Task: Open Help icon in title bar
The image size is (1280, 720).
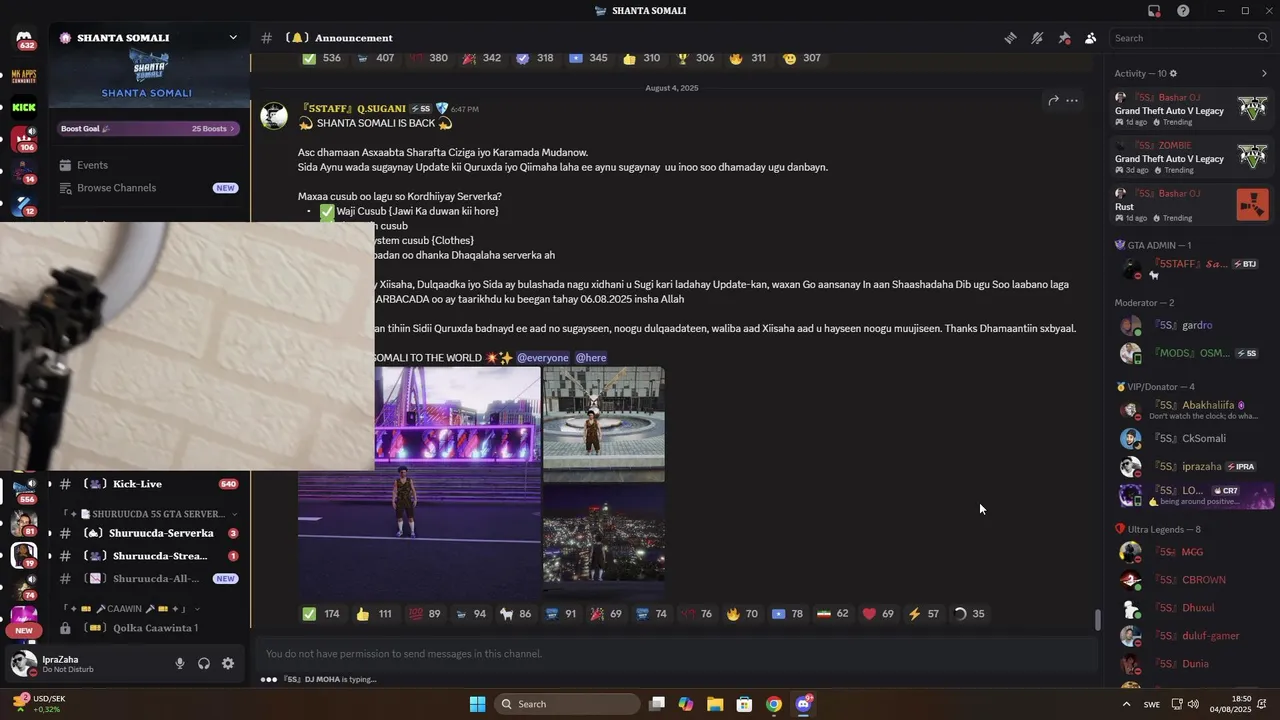Action: pyautogui.click(x=1183, y=11)
